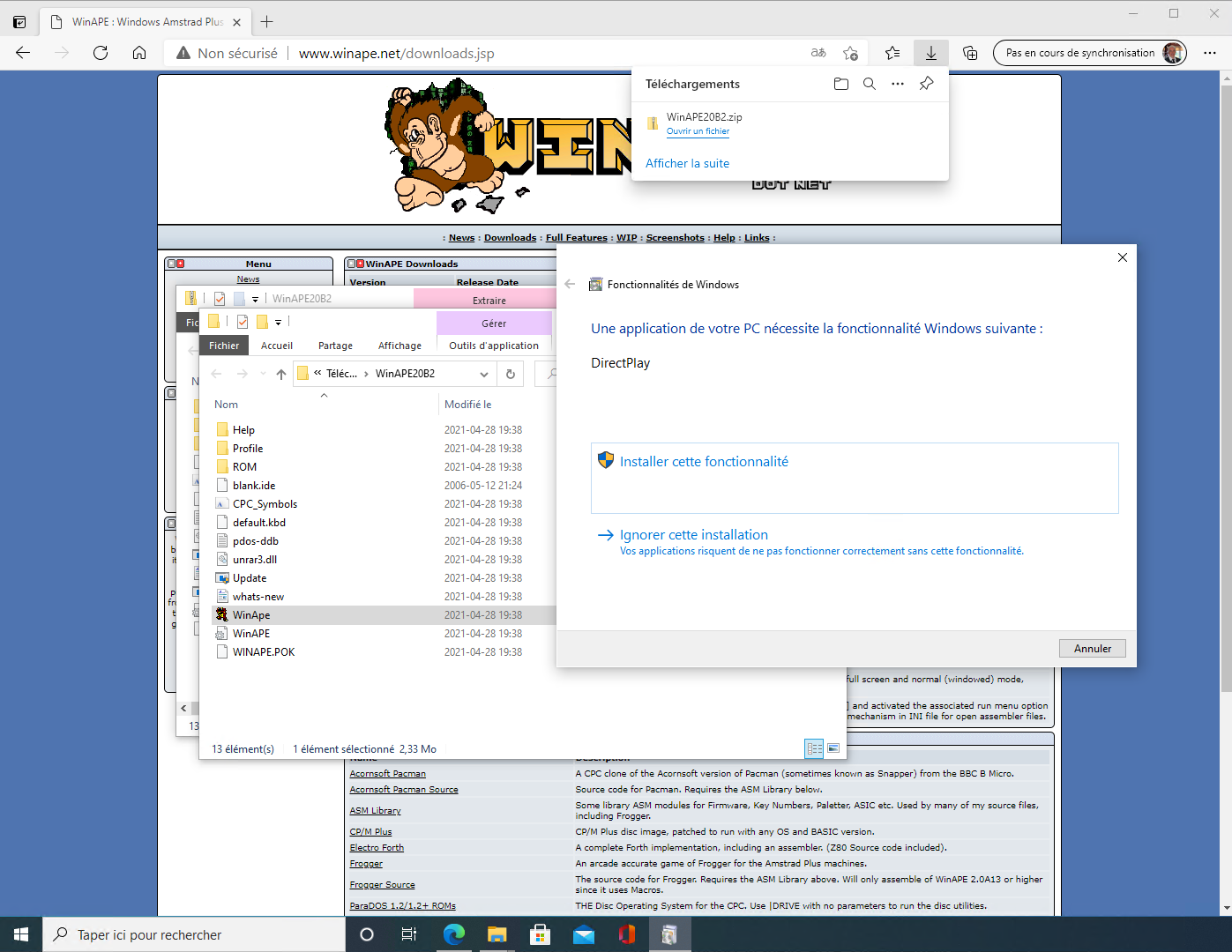Open the browser home page icon
1232x952 pixels.
click(x=139, y=53)
